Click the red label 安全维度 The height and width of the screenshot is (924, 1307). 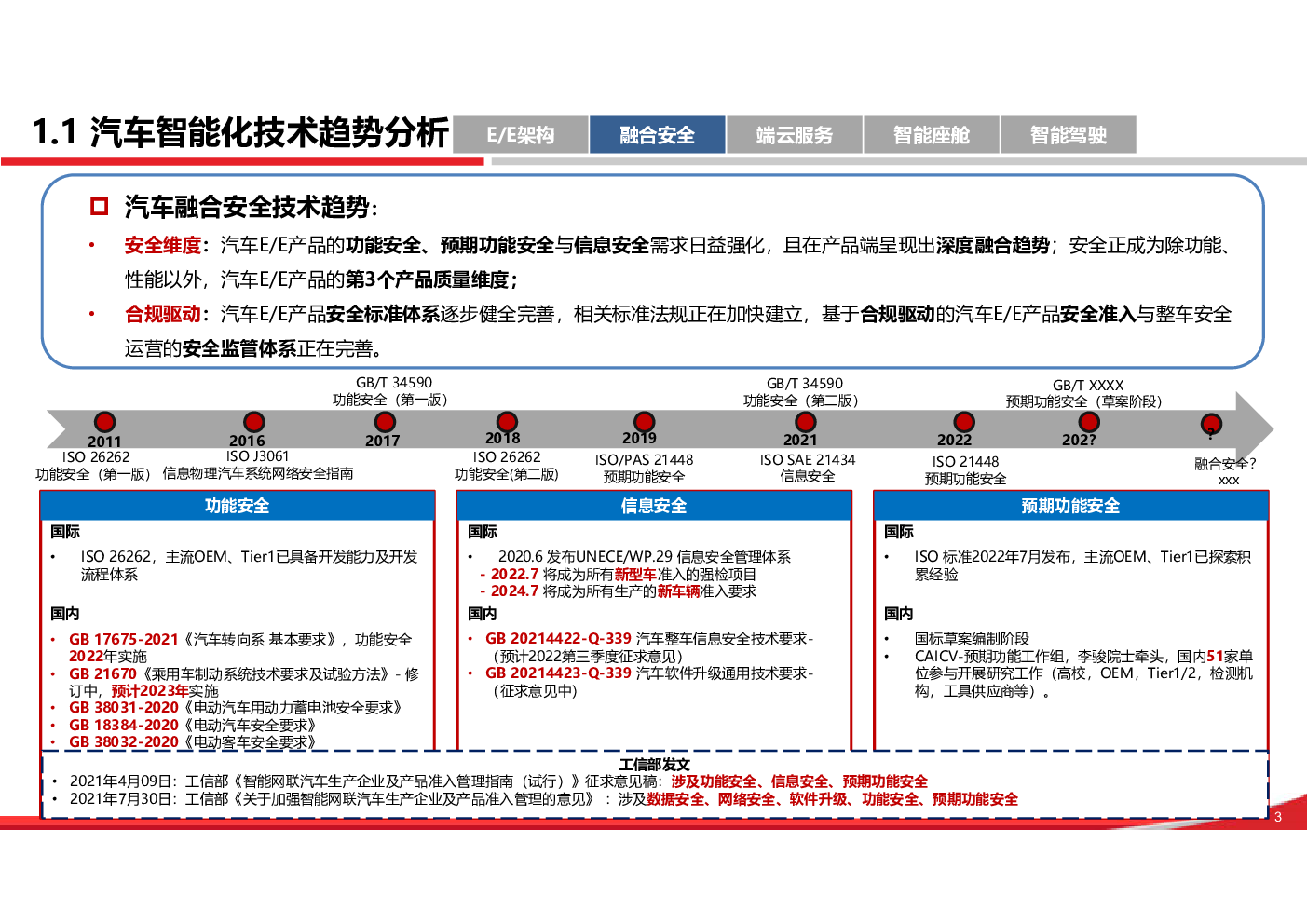coord(163,245)
